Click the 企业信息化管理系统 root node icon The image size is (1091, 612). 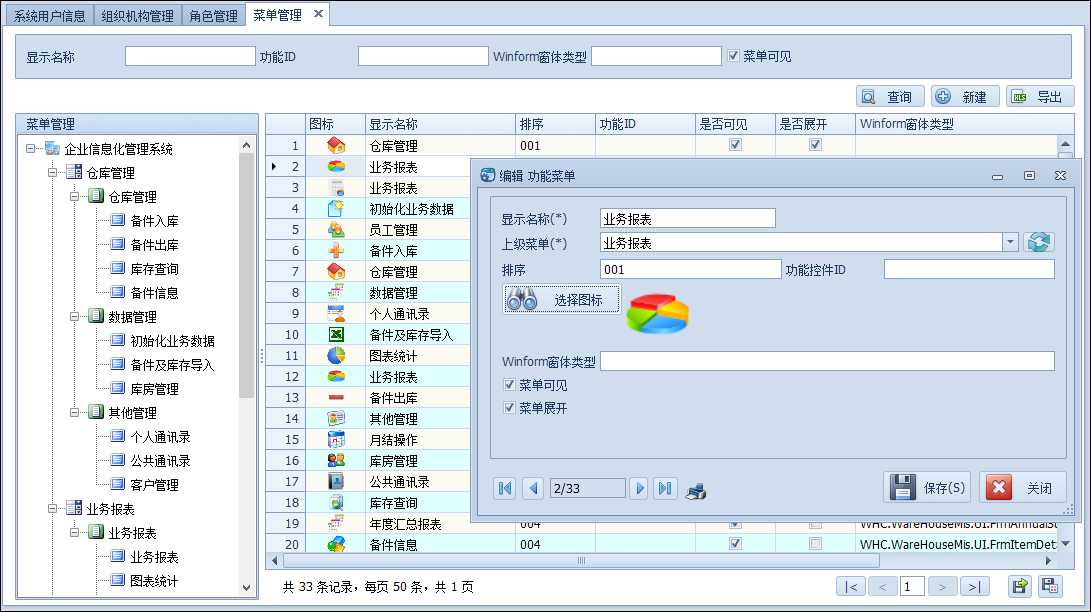tap(52, 148)
